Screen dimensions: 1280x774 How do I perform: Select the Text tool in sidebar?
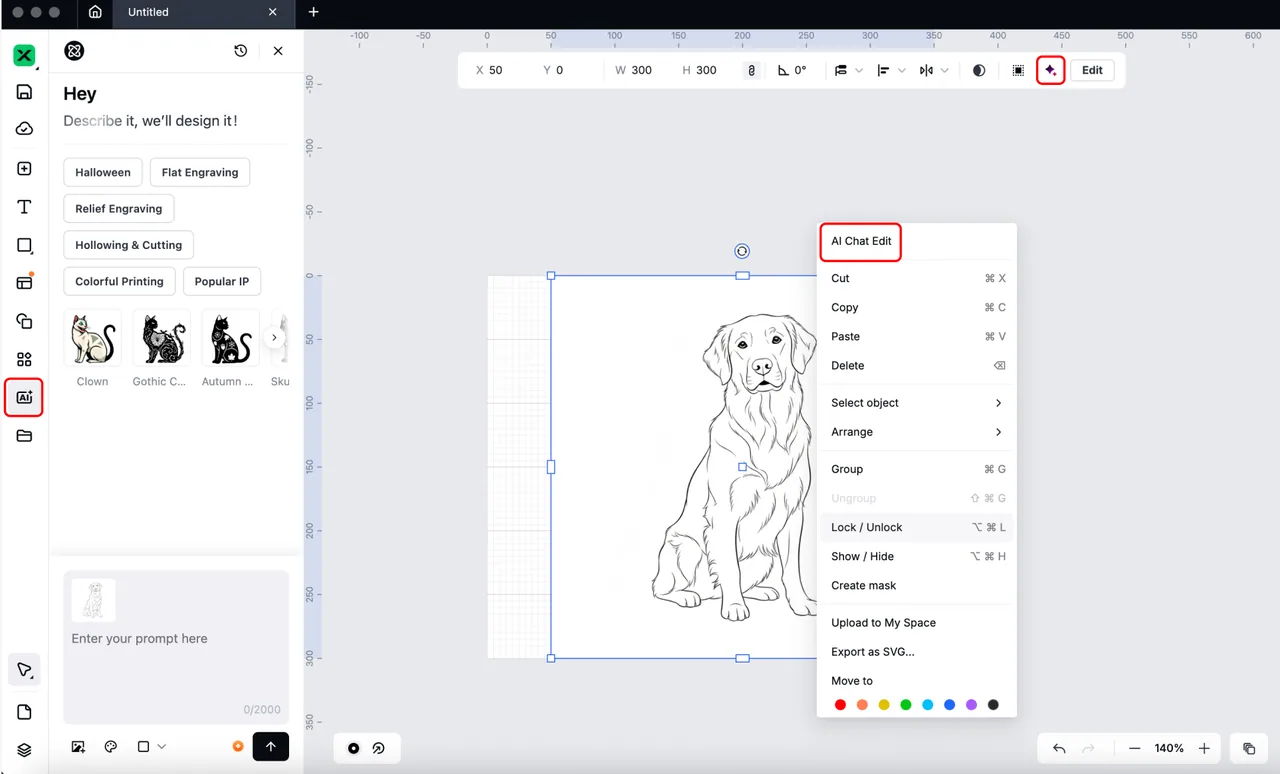(x=25, y=207)
